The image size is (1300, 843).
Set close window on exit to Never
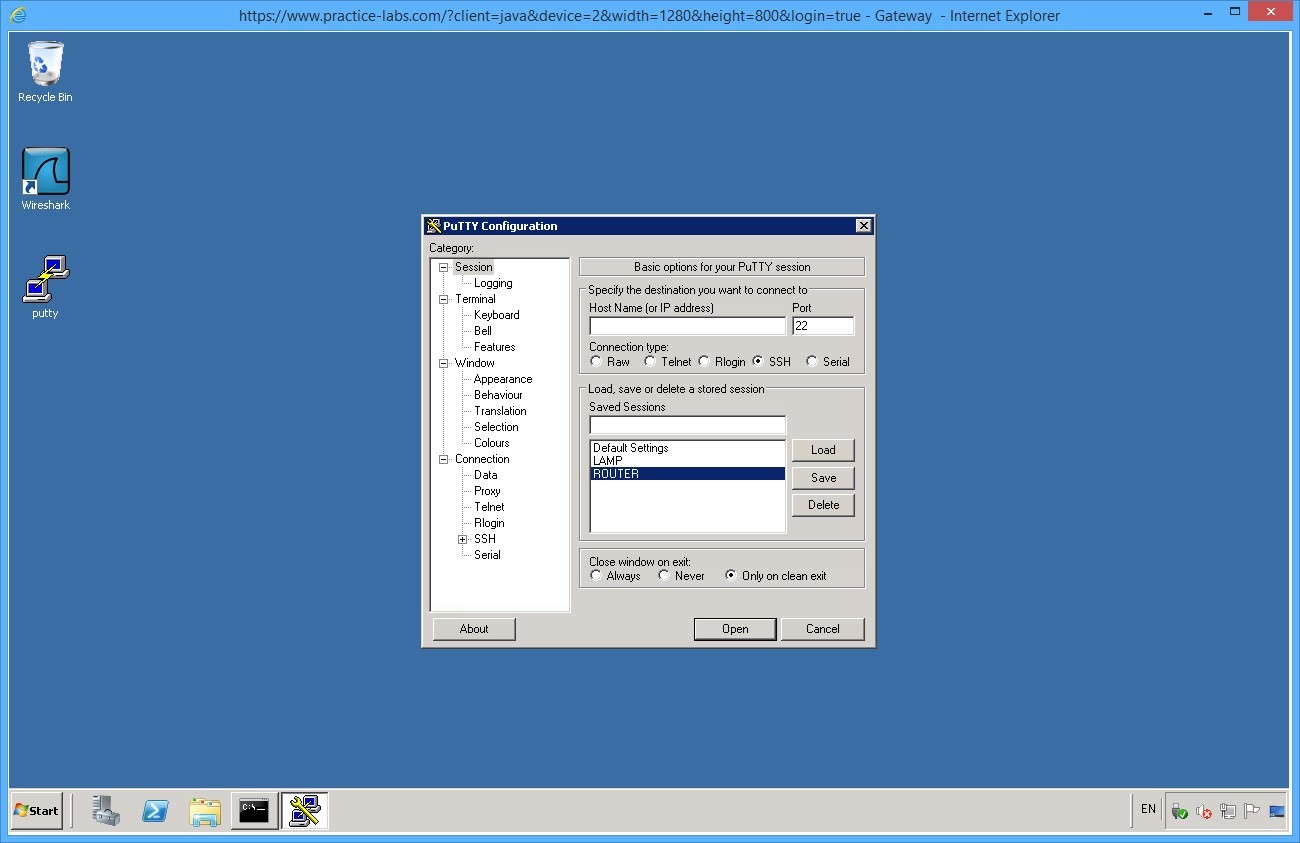point(664,575)
